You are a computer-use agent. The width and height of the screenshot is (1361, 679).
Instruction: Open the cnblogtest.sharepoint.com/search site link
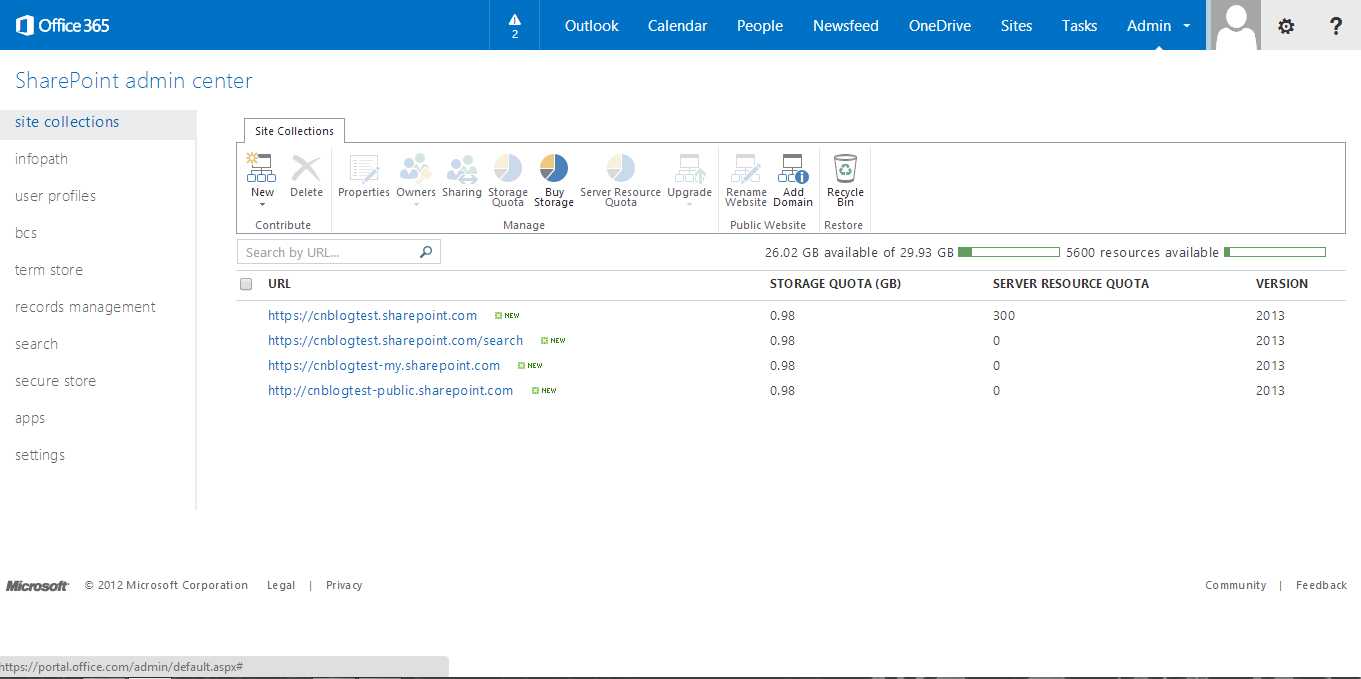coord(395,341)
